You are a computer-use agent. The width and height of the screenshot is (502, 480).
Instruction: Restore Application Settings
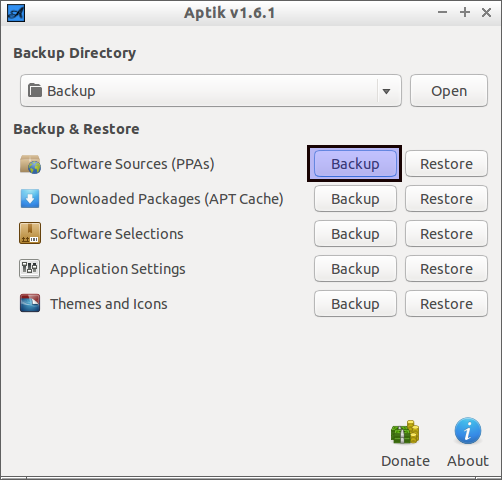446,269
